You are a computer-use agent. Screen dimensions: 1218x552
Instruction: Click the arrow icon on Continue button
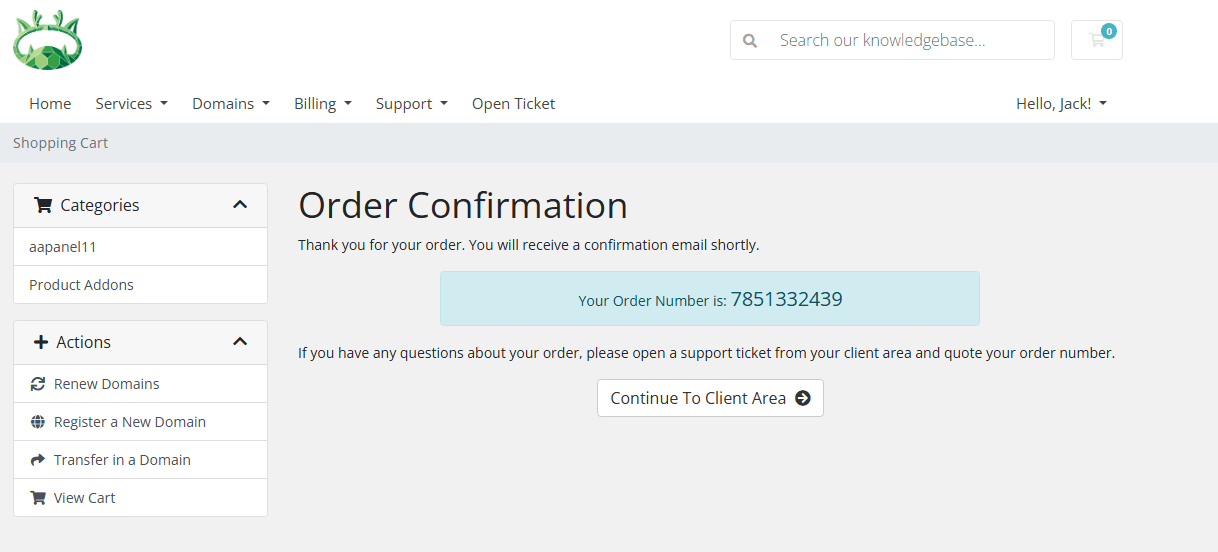[x=802, y=398]
